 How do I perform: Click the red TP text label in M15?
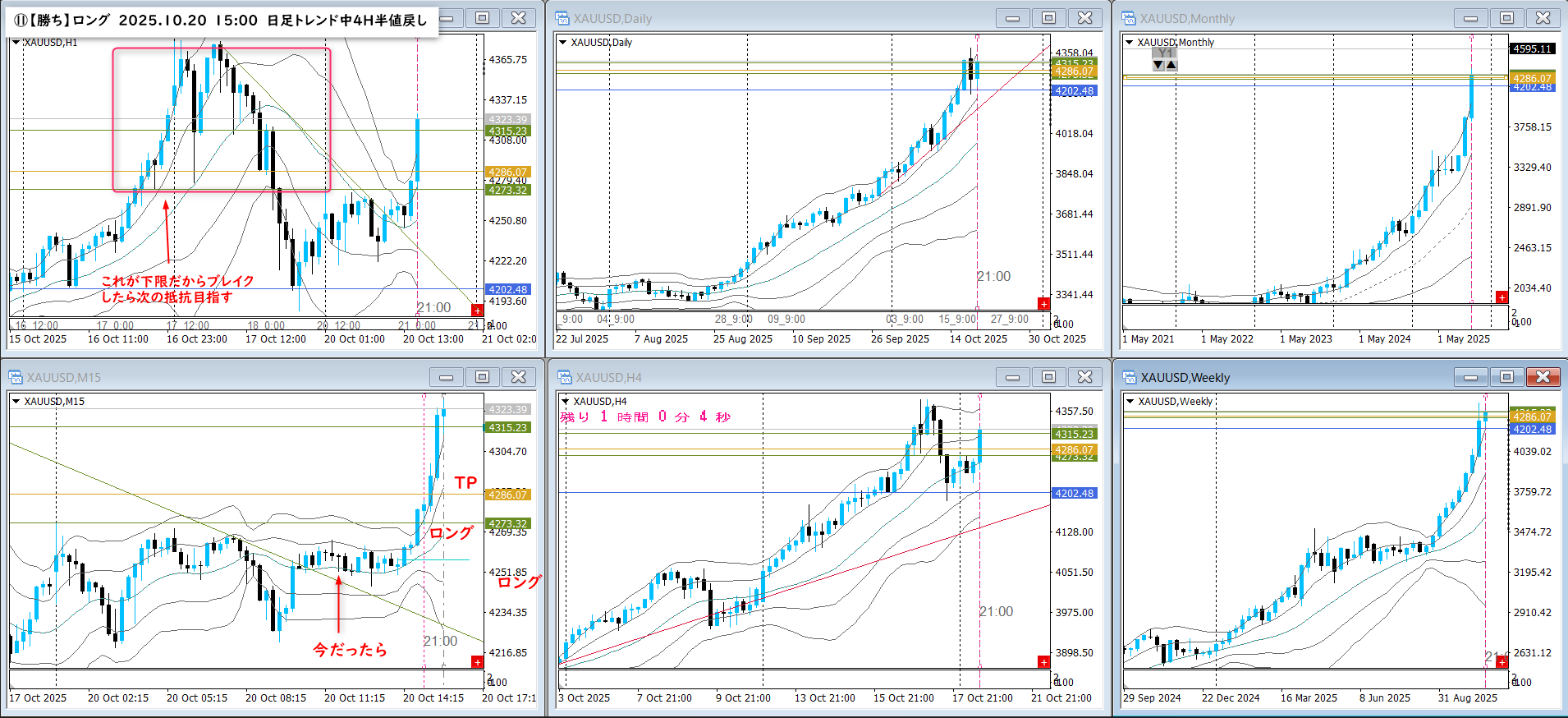[465, 483]
